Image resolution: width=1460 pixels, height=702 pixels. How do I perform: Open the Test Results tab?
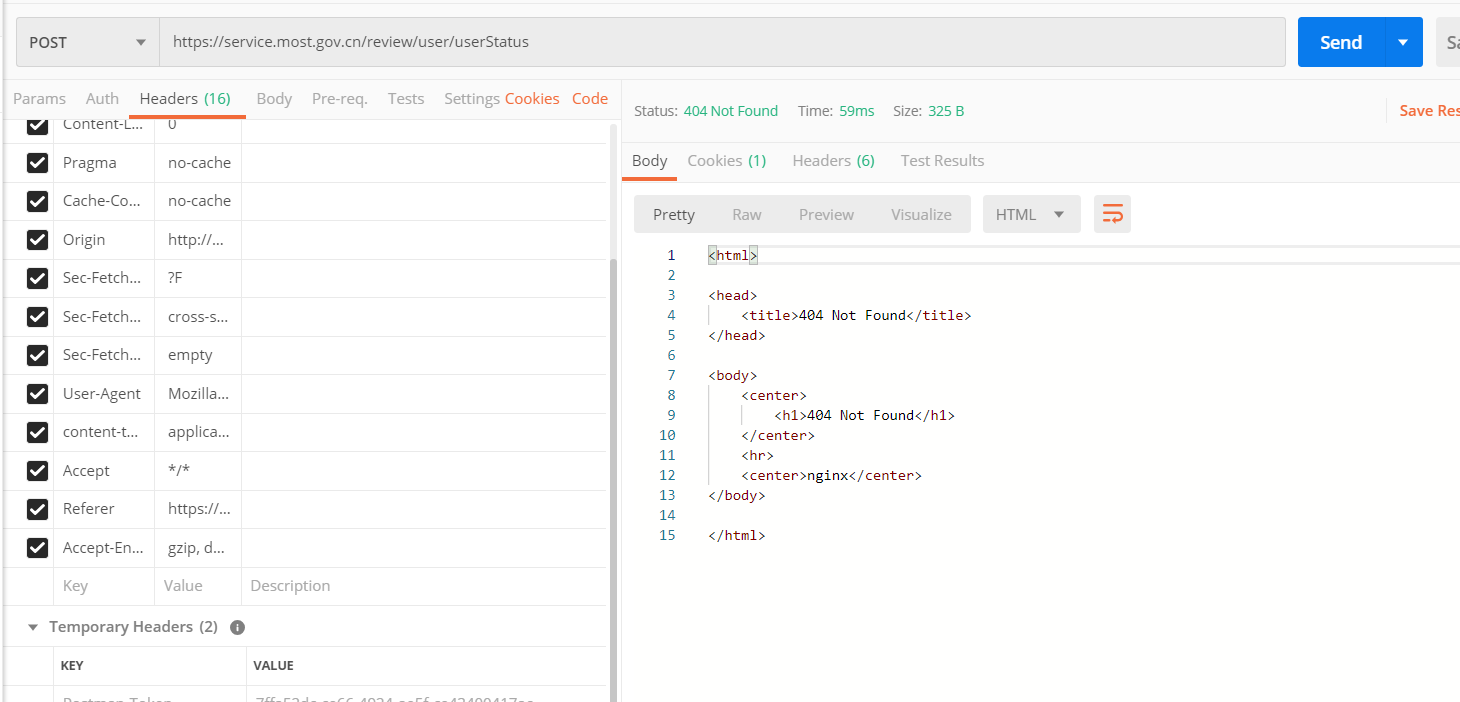coord(942,160)
